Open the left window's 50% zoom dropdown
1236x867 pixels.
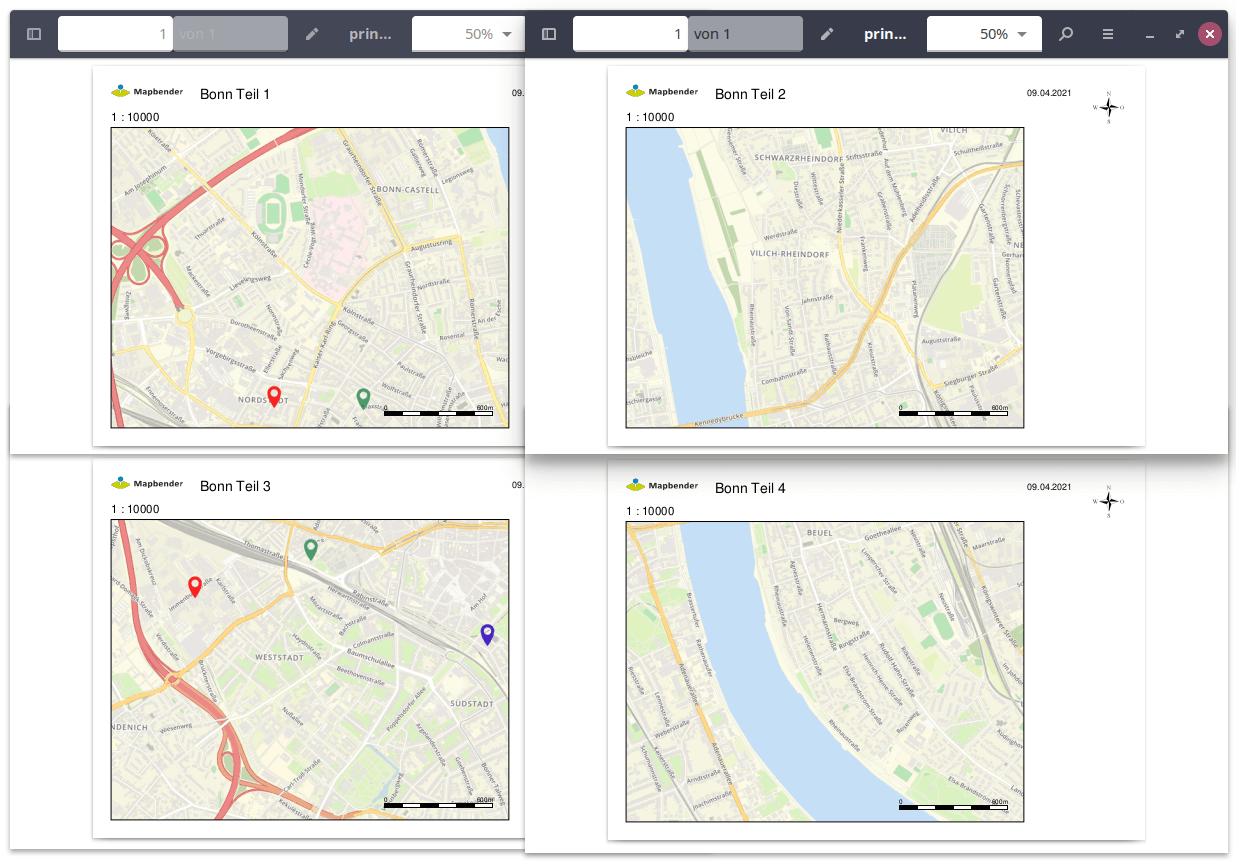(x=468, y=34)
